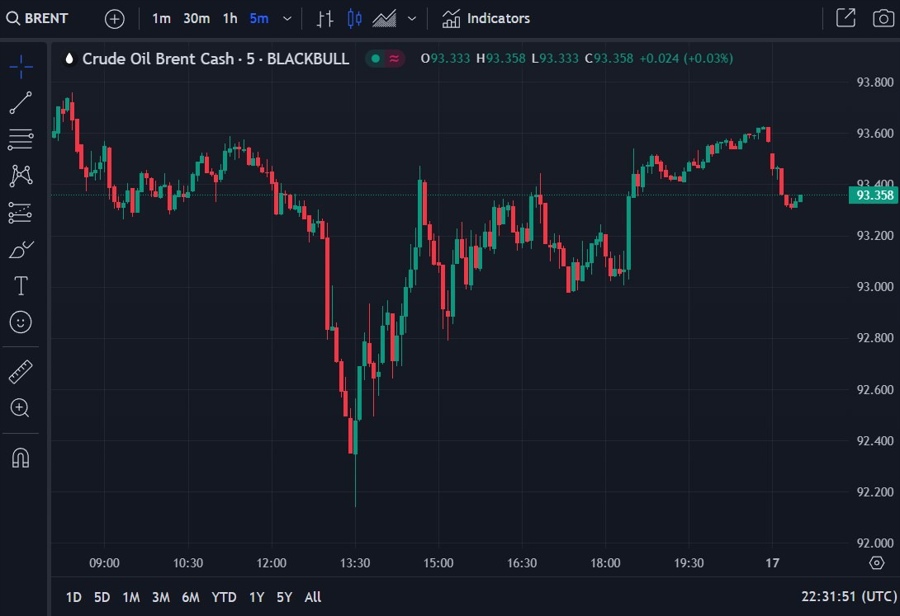Select the Text annotation tool
Screen dimensions: 900x616
(21, 285)
